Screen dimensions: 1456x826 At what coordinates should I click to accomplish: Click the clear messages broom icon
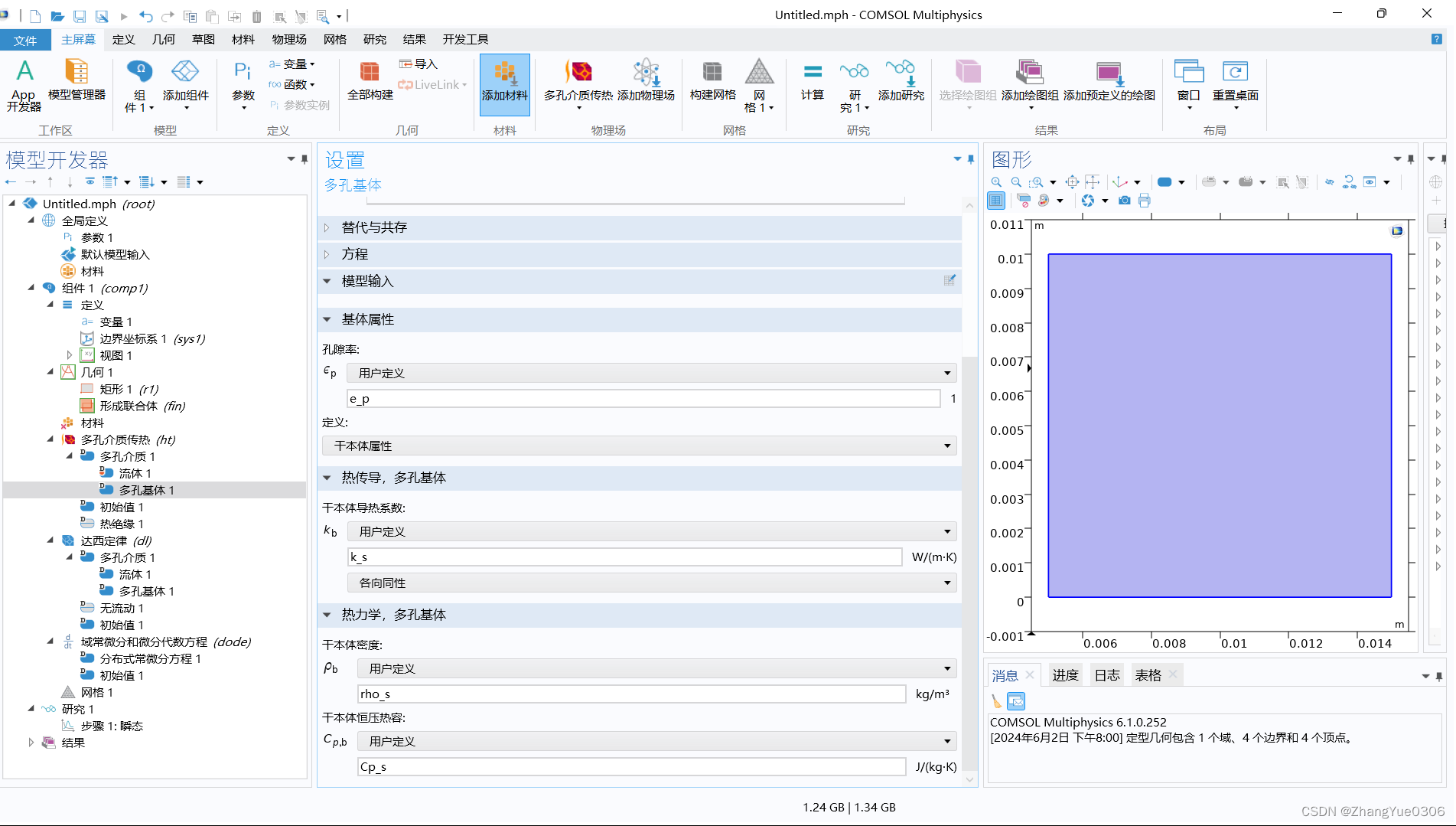click(x=996, y=700)
